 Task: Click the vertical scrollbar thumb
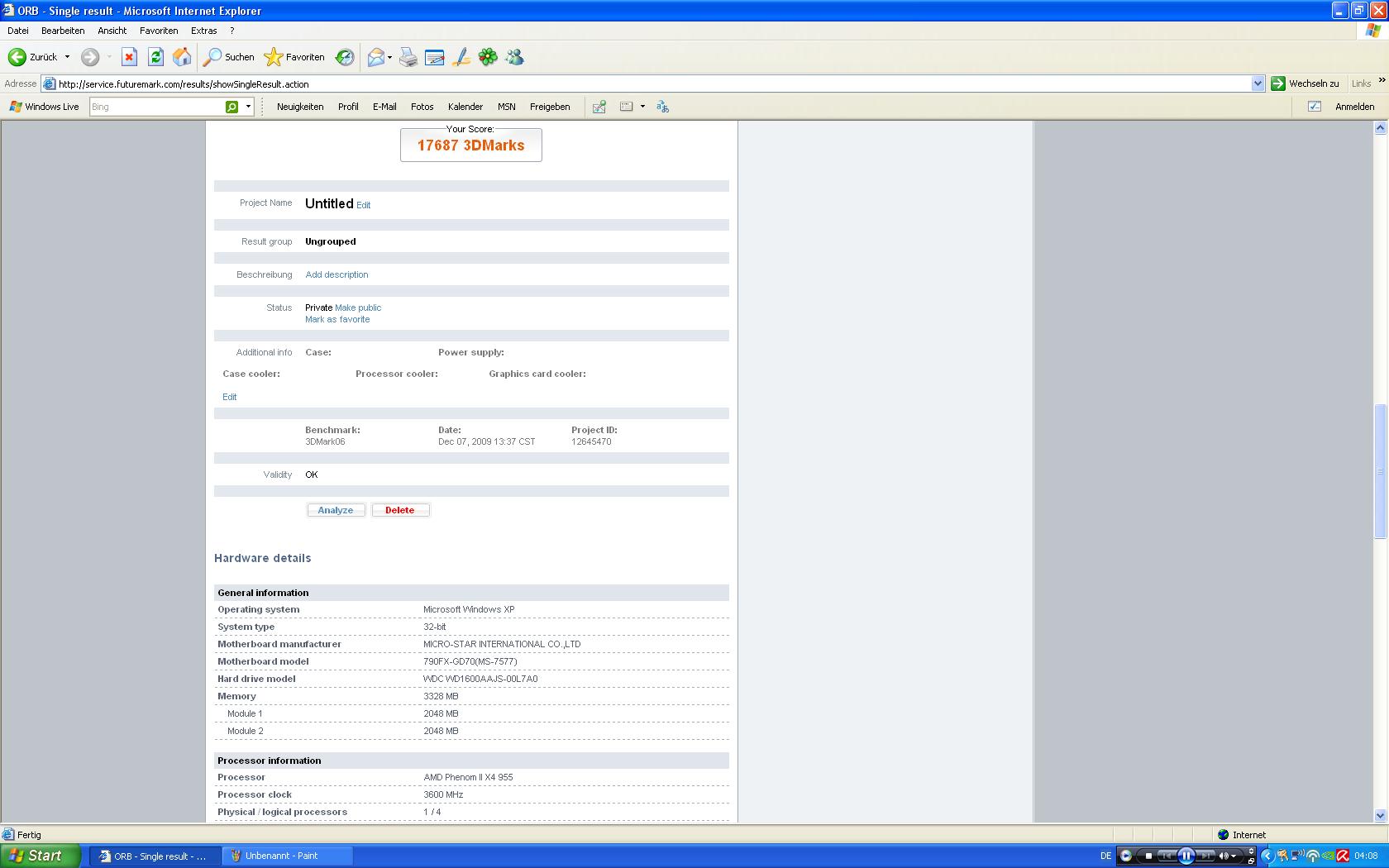pos(1380,471)
